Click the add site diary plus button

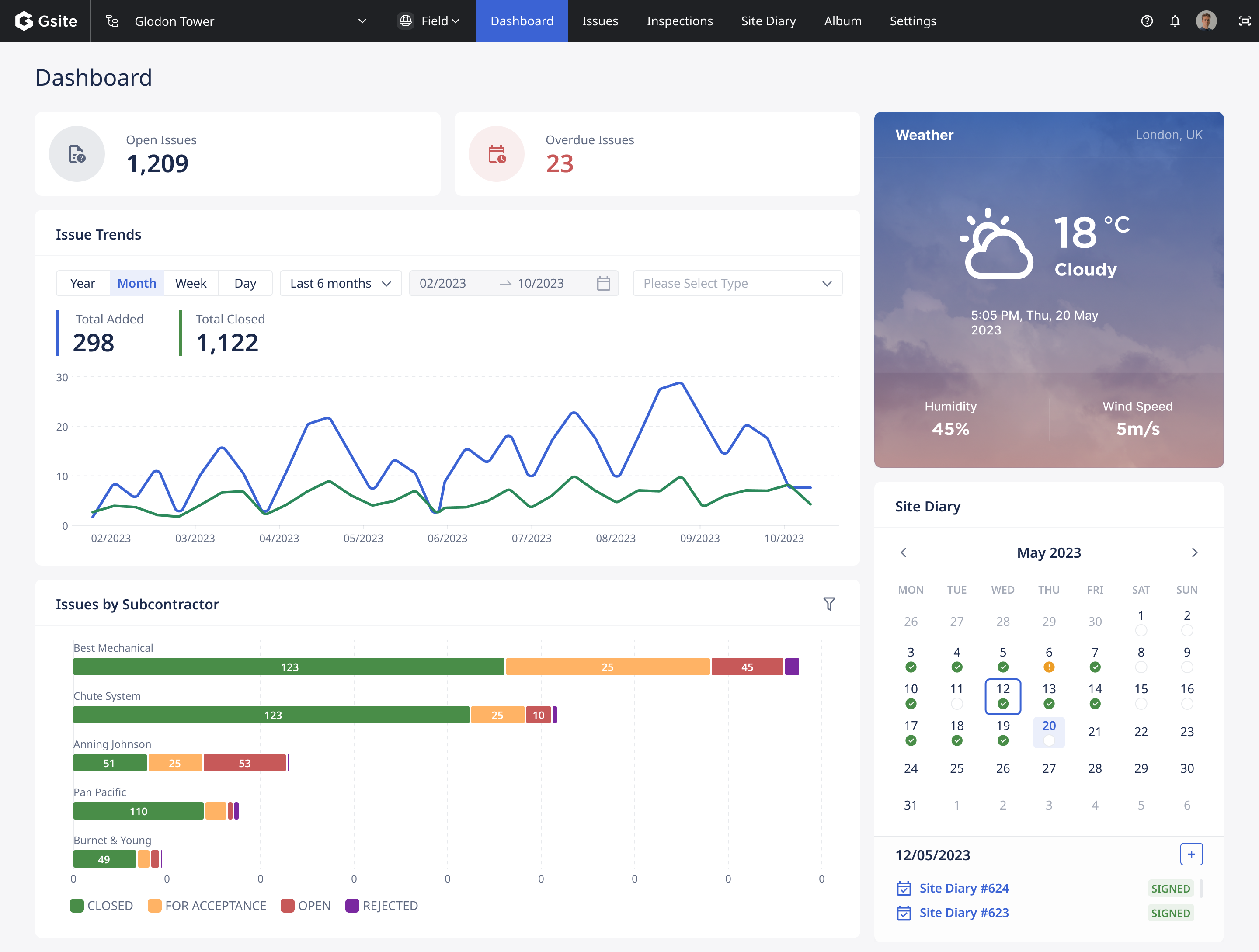1191,854
